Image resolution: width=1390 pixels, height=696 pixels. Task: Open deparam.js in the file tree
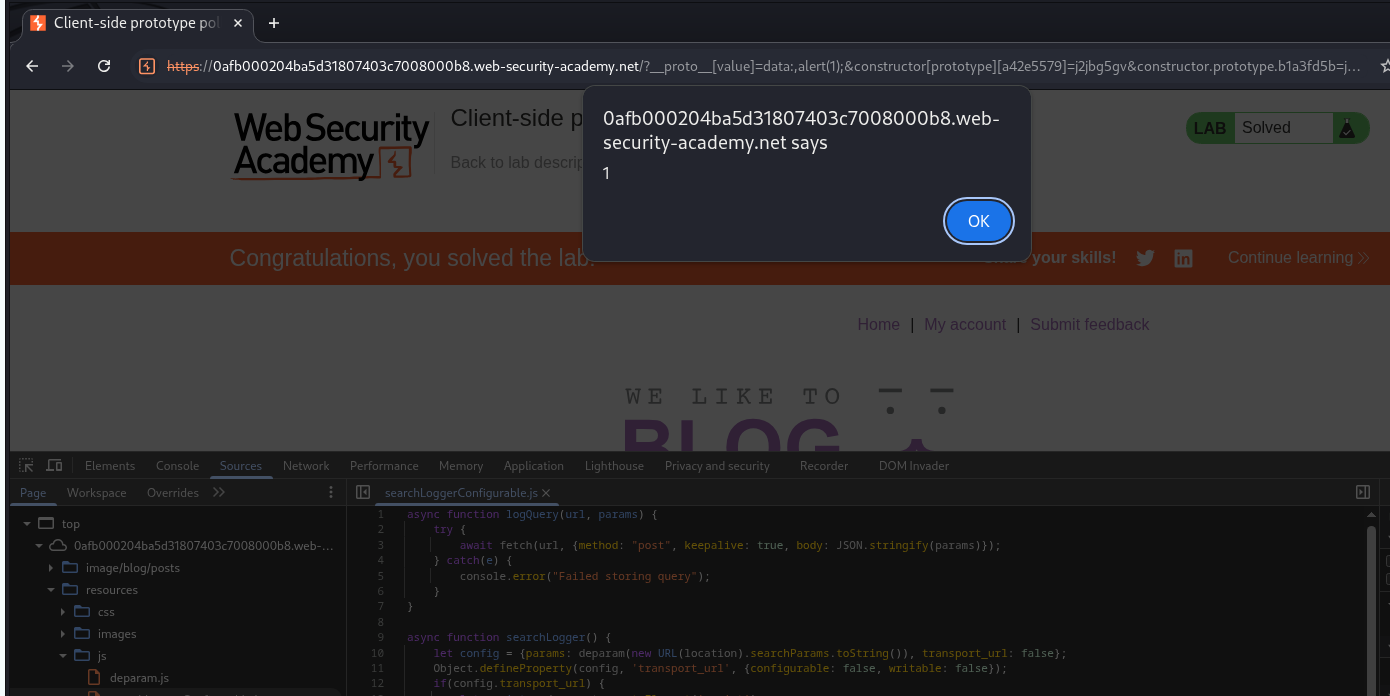click(x=138, y=678)
